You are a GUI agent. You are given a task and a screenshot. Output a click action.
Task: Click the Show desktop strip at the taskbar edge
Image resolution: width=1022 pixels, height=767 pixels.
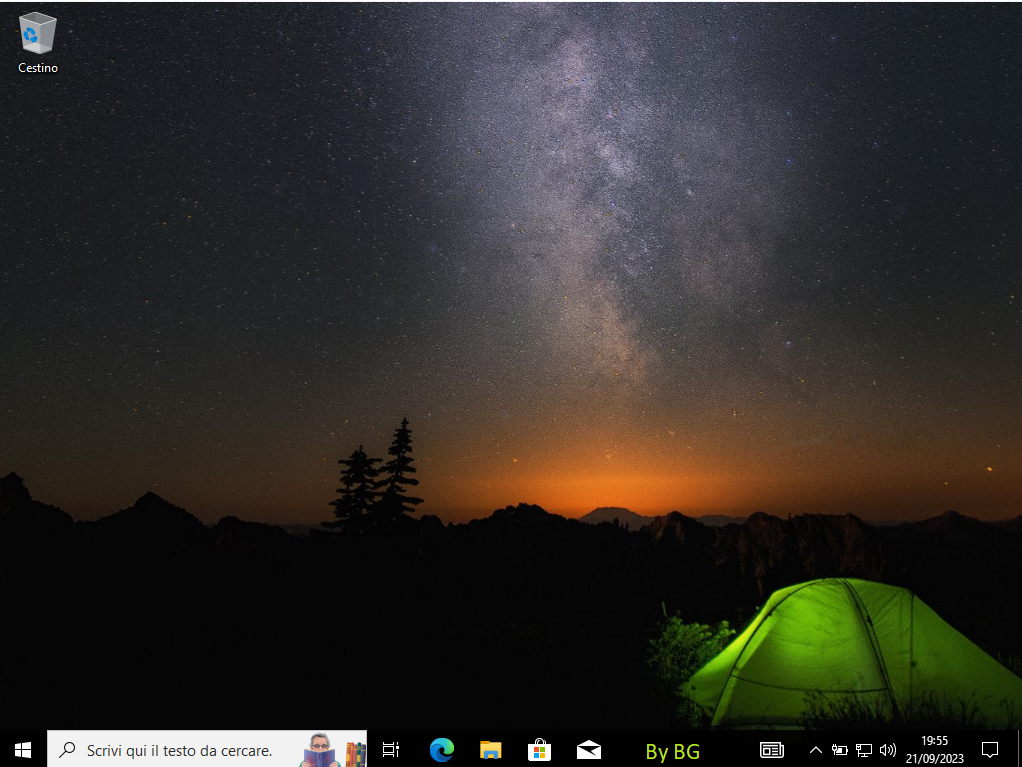pyautogui.click(x=1019, y=750)
